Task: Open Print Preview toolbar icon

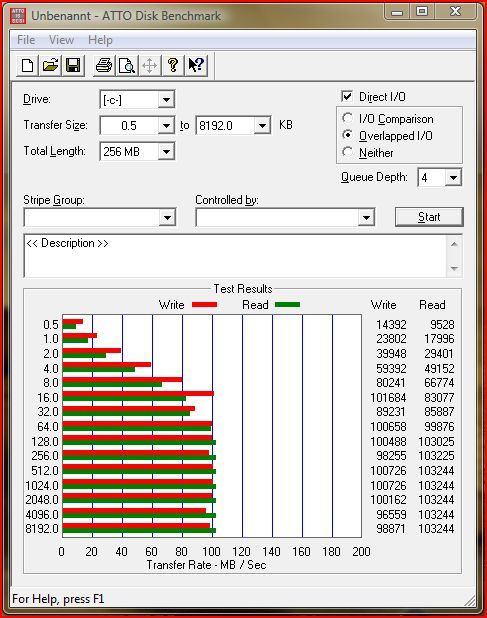Action: point(127,65)
